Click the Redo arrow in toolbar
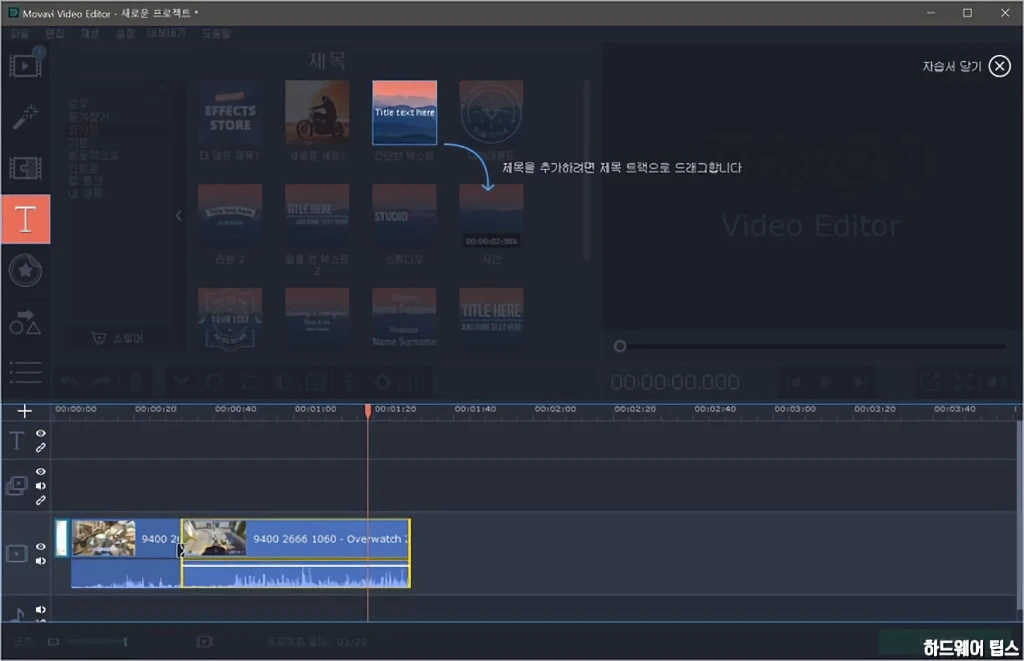 click(101, 382)
